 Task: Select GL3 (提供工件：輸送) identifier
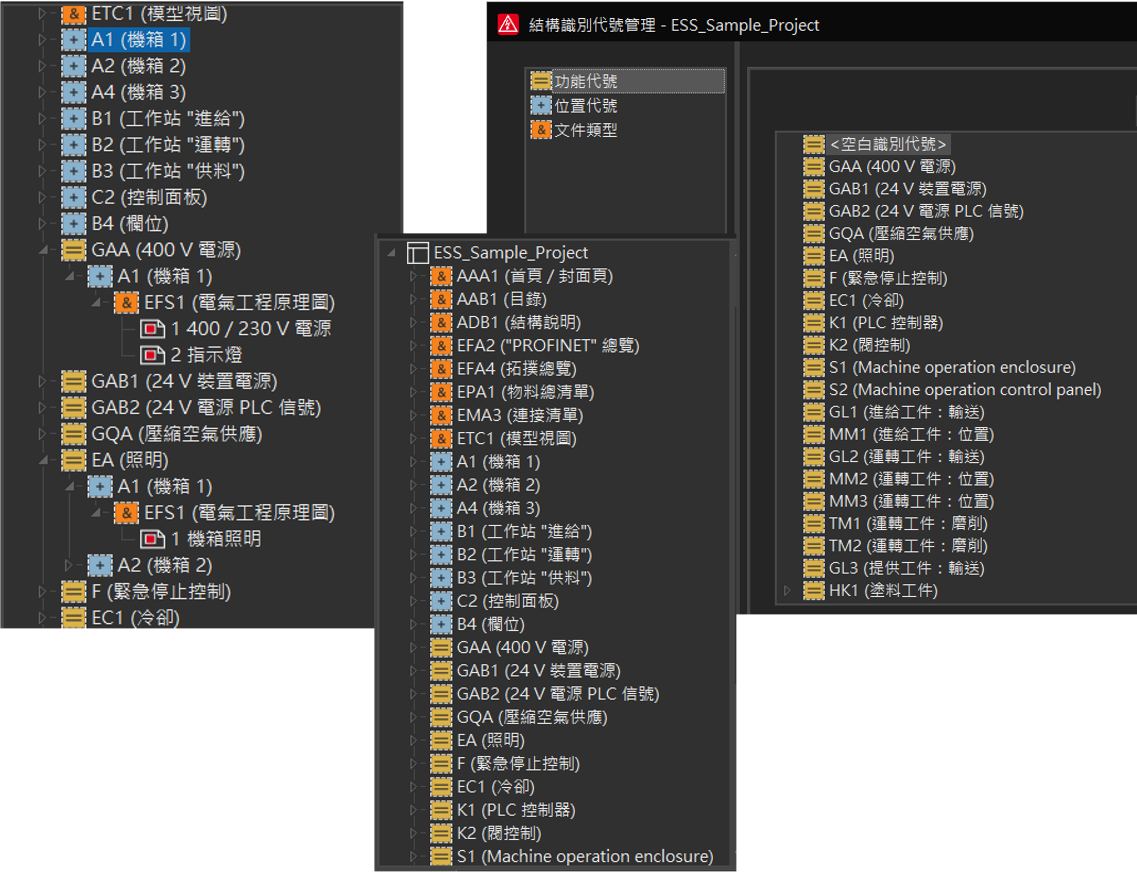point(906,568)
